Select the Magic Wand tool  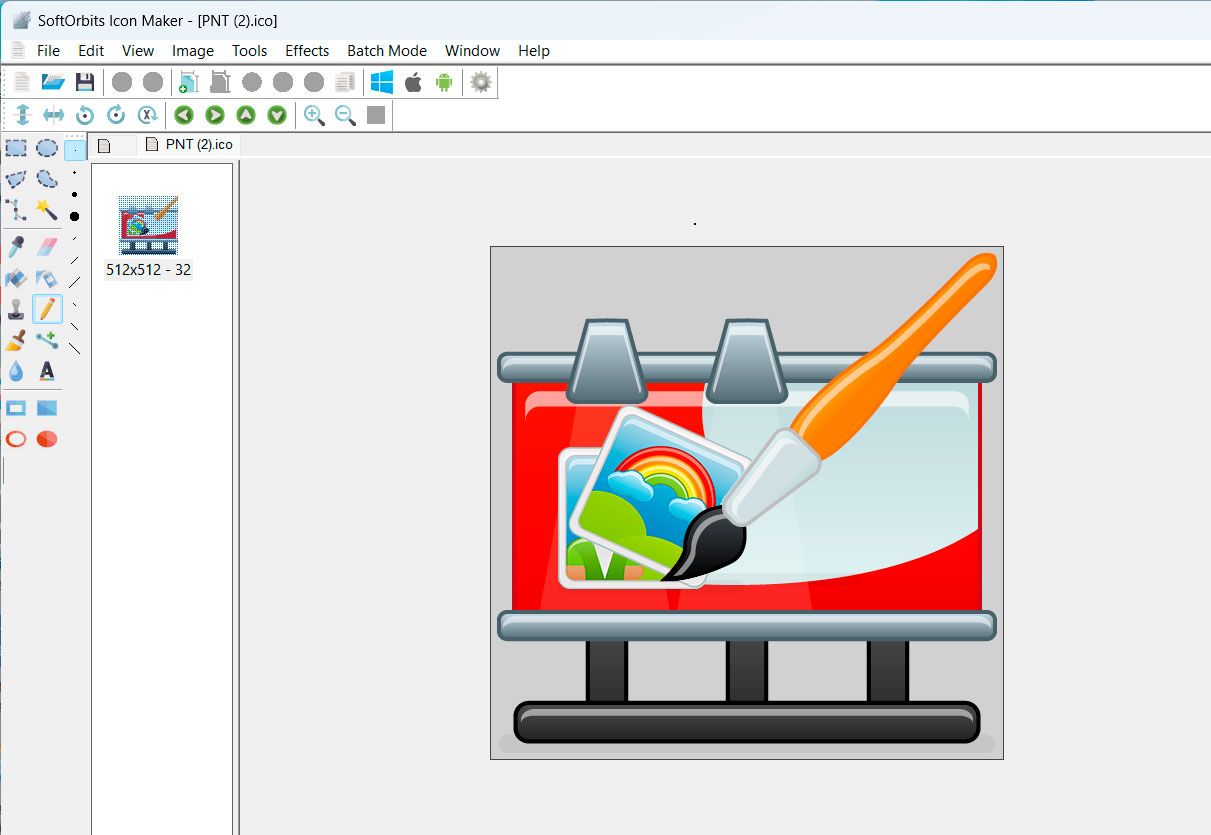[47, 211]
